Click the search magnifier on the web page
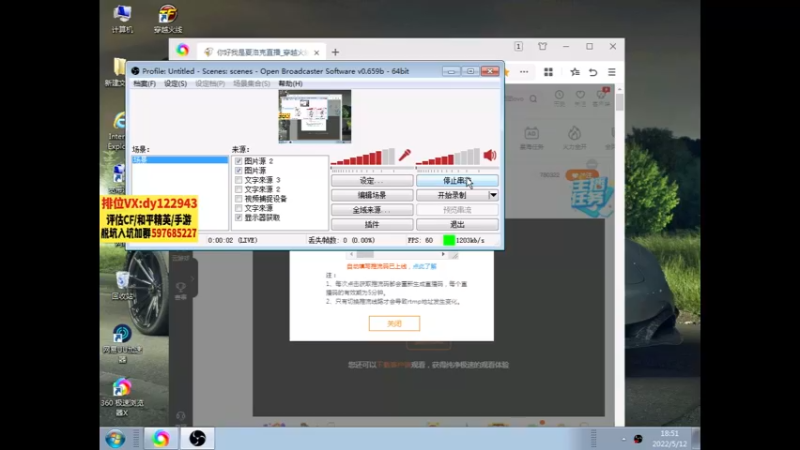 533,98
